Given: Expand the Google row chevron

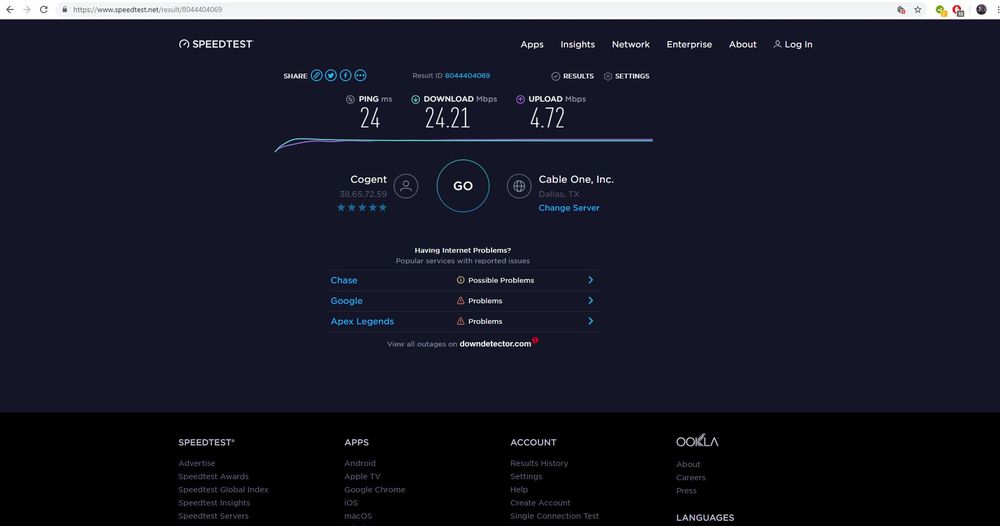Looking at the screenshot, I should point(591,300).
